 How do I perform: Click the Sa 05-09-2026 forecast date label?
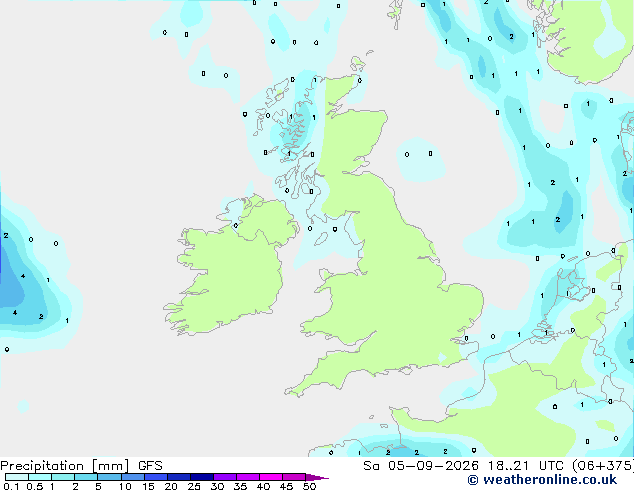coord(421,466)
